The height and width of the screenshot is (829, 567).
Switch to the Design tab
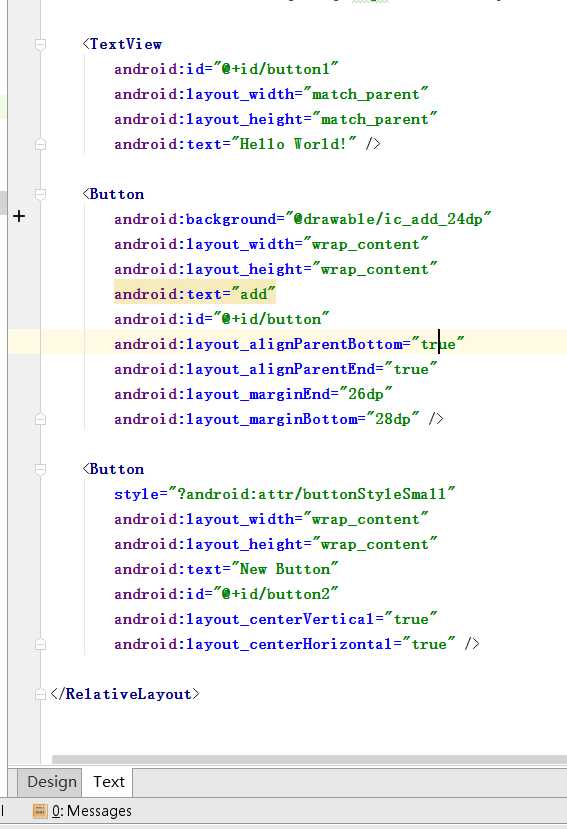(x=51, y=781)
